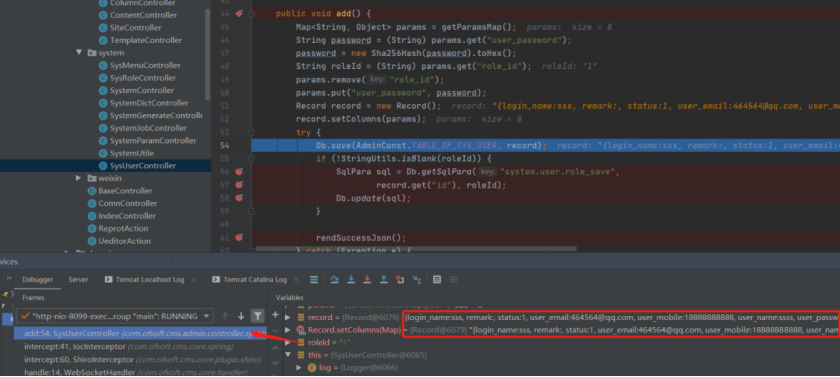Open the Tomcat Catalina Log tab
The image size is (840, 377).
point(250,280)
